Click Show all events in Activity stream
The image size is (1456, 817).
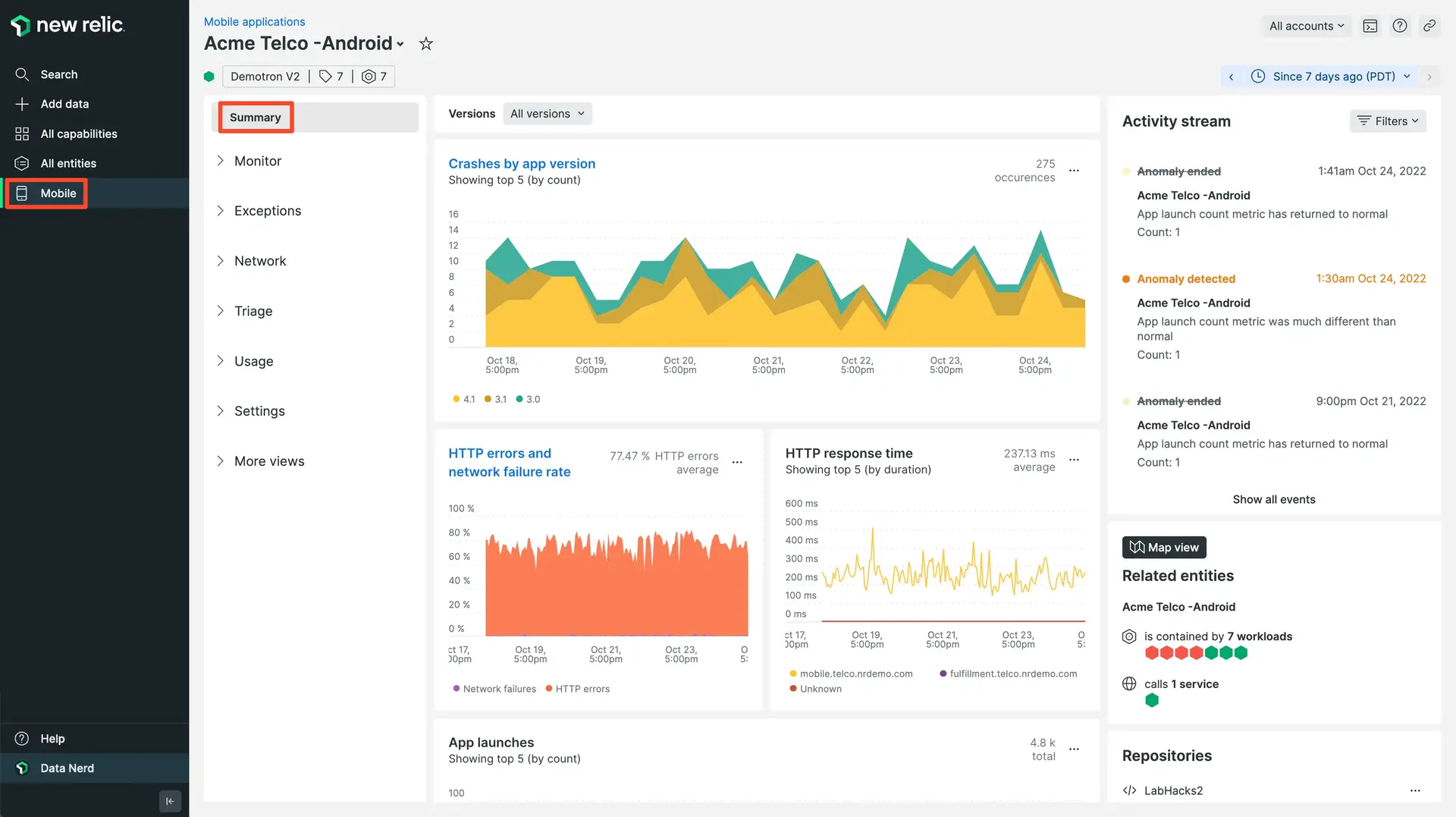(1273, 499)
